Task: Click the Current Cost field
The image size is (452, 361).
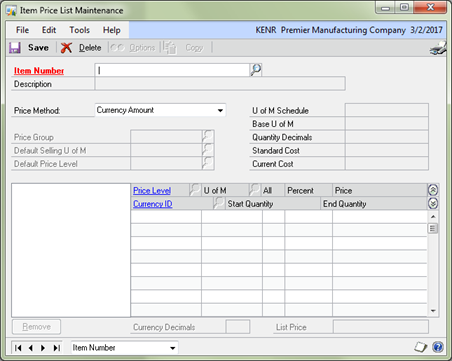Action: [x=387, y=163]
